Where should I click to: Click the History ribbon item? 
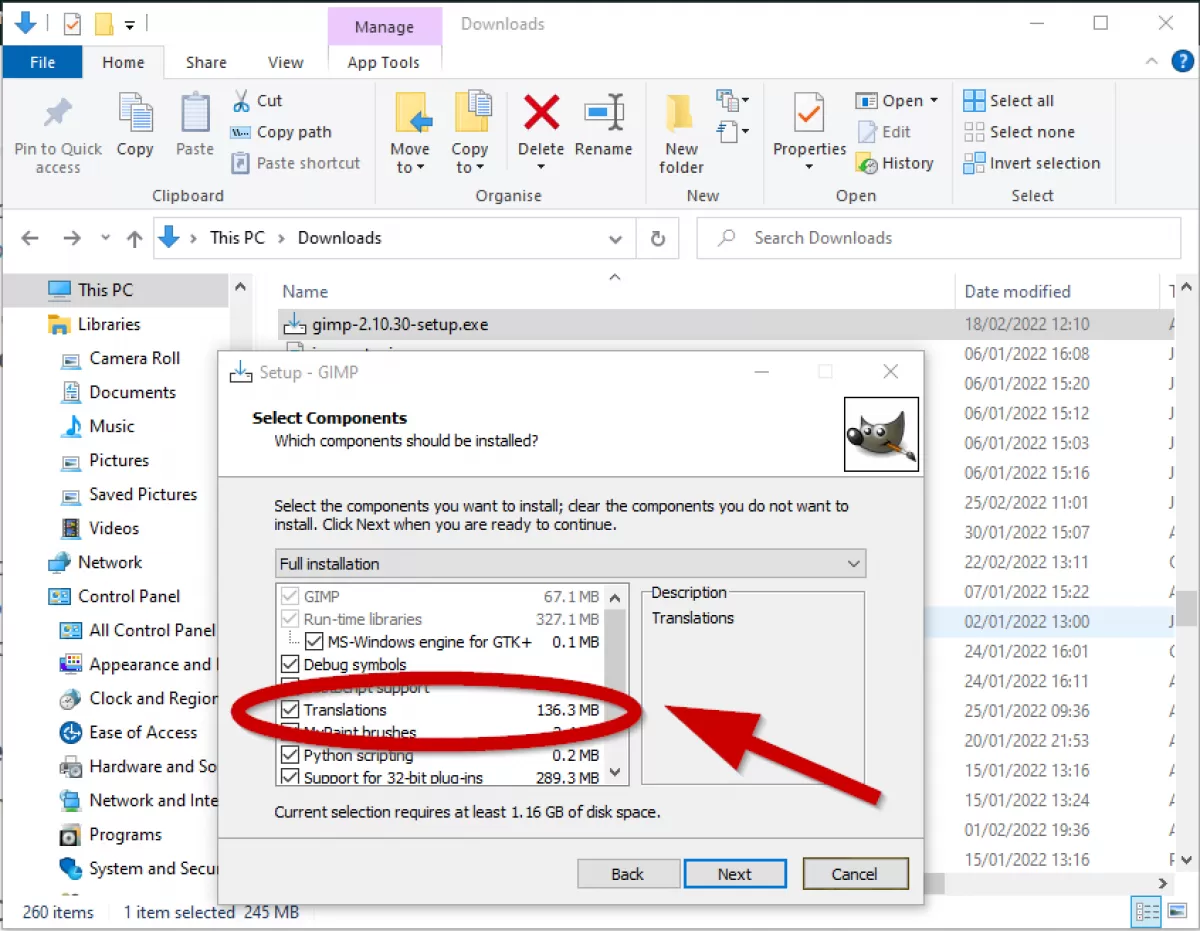click(896, 163)
